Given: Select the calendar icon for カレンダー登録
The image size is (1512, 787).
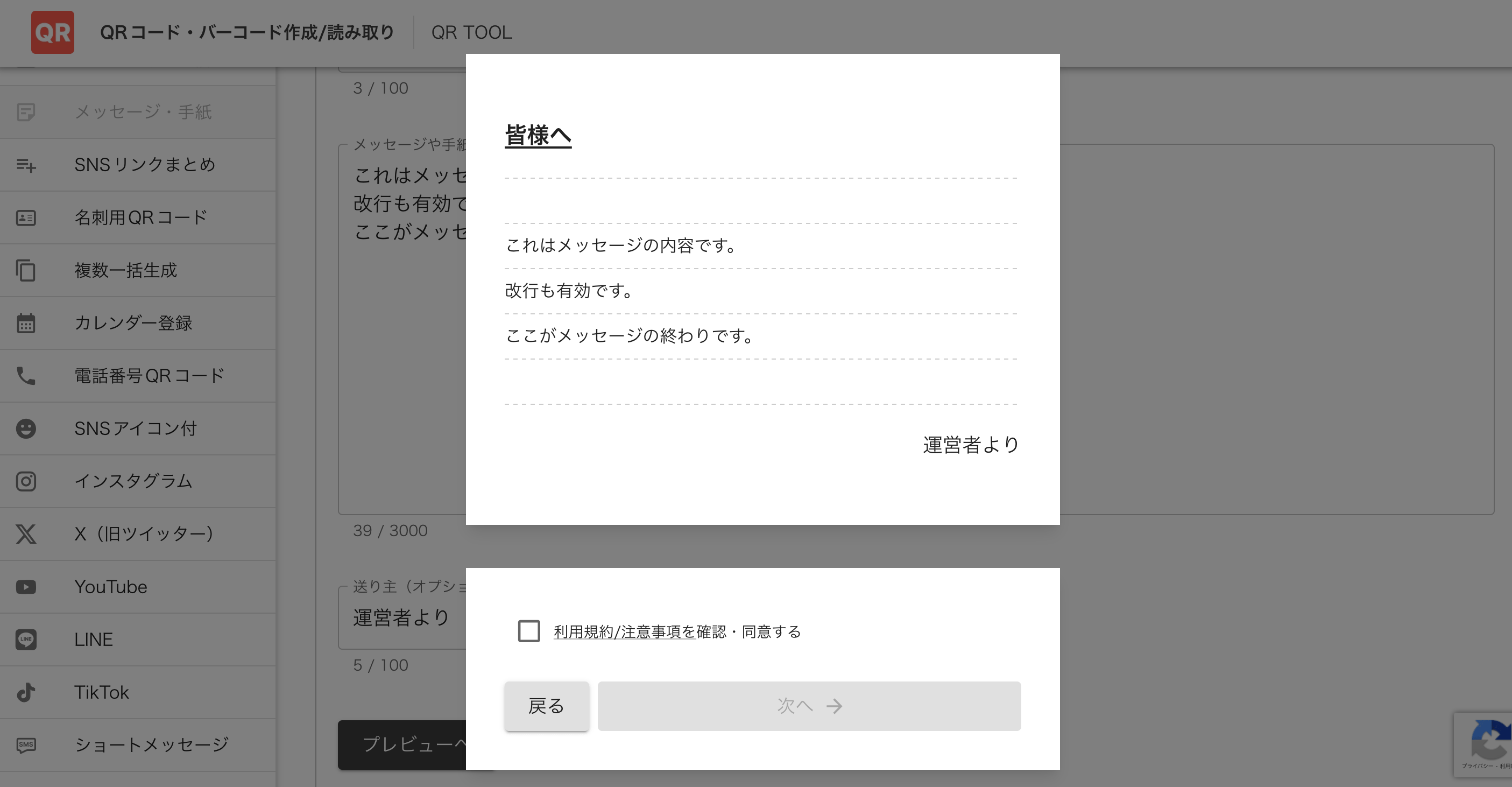Looking at the screenshot, I should 26,322.
